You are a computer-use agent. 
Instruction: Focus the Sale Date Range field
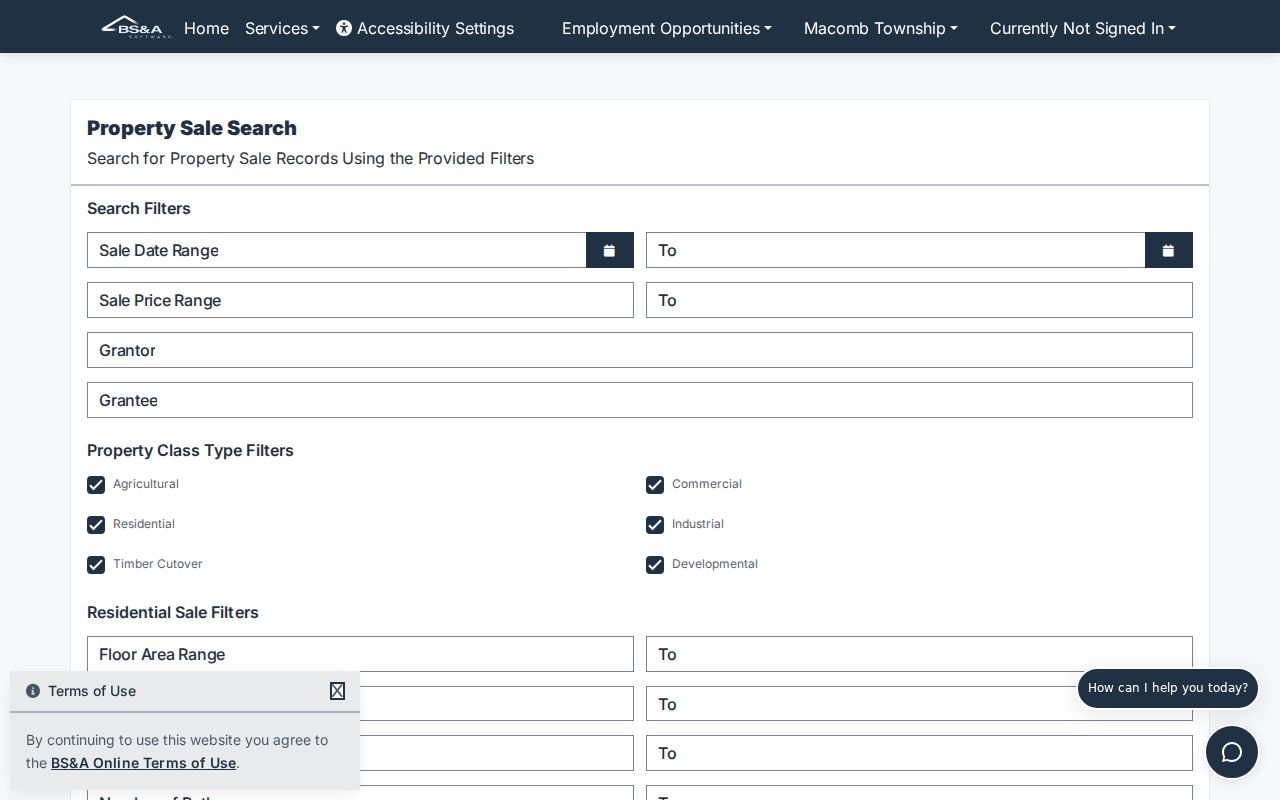pos(337,250)
